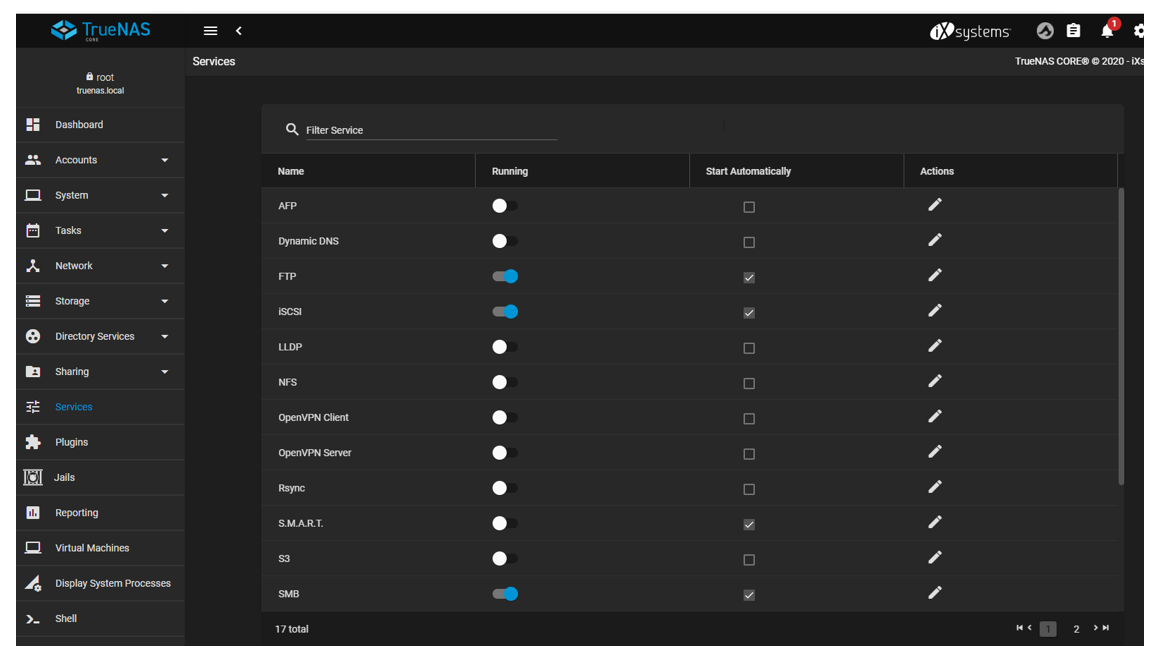Edit the iSCSI service configuration
The height and width of the screenshot is (657, 1157).
(x=935, y=311)
